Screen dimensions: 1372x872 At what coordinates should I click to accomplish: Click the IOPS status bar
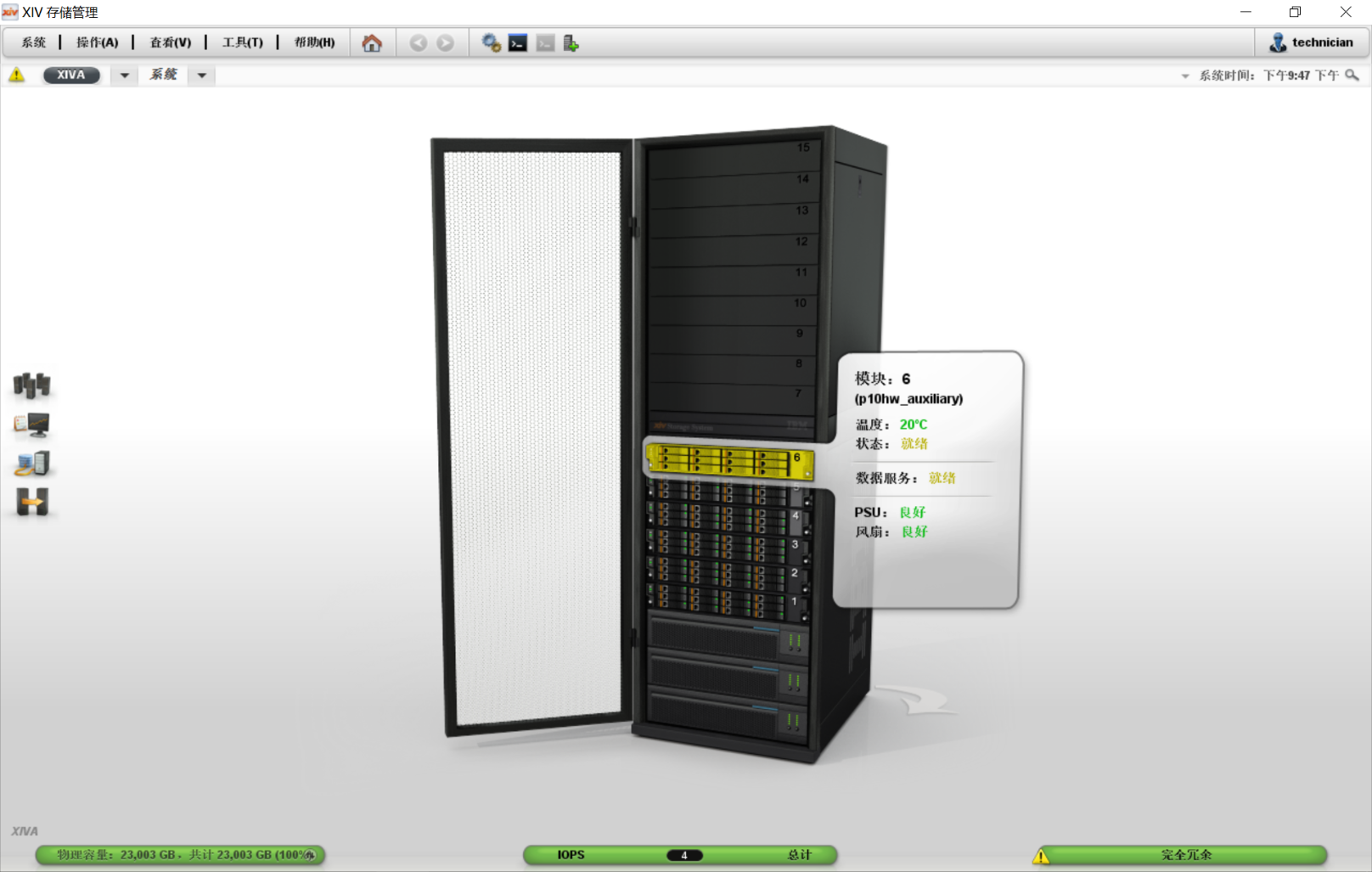(x=680, y=855)
